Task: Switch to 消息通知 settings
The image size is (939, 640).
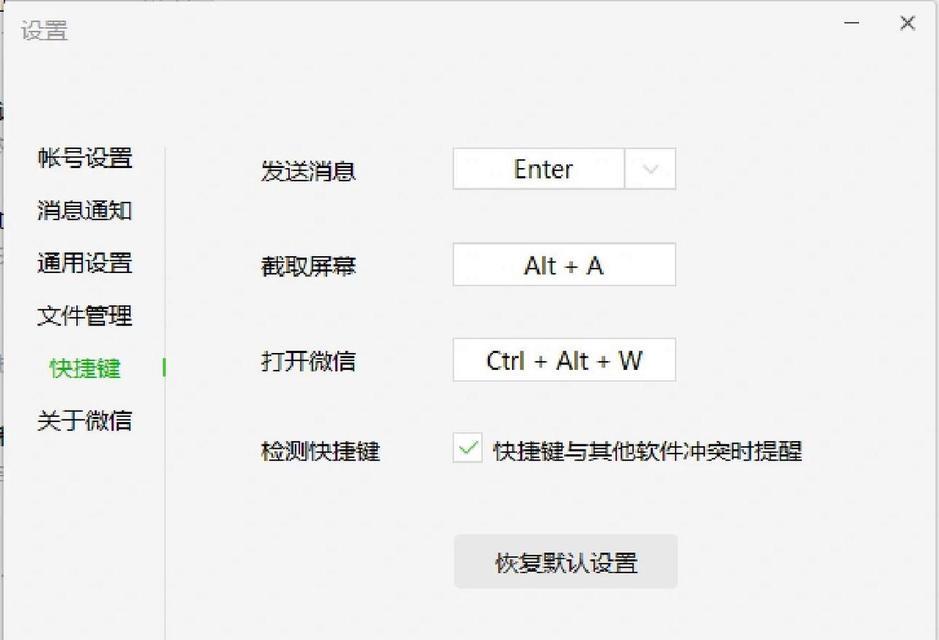Action: (85, 211)
